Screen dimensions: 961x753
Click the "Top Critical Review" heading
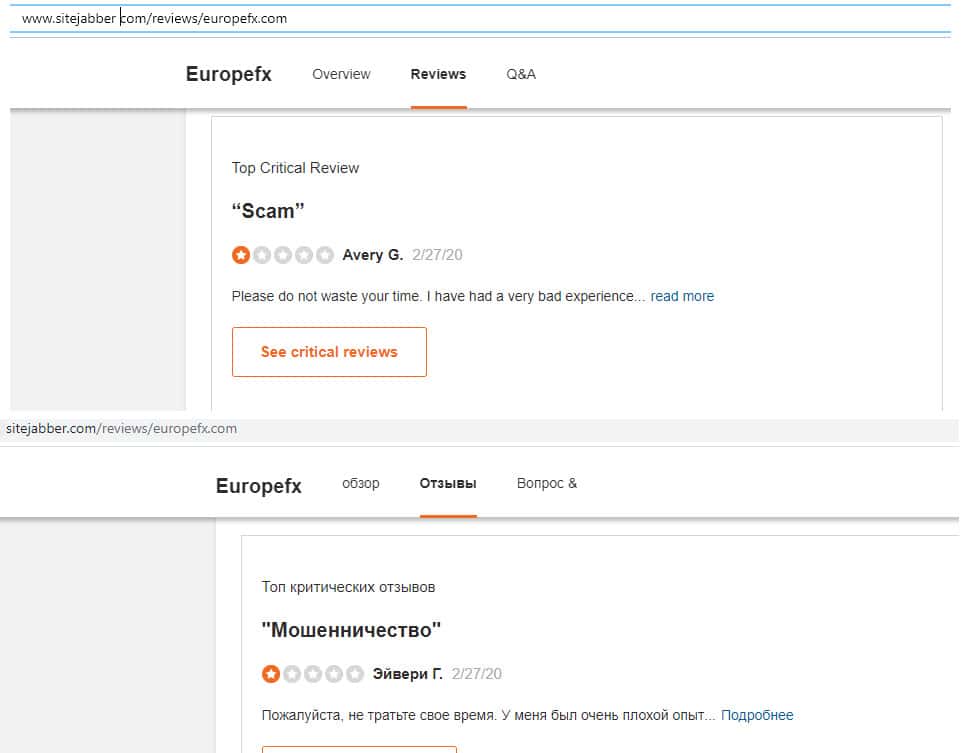click(295, 168)
